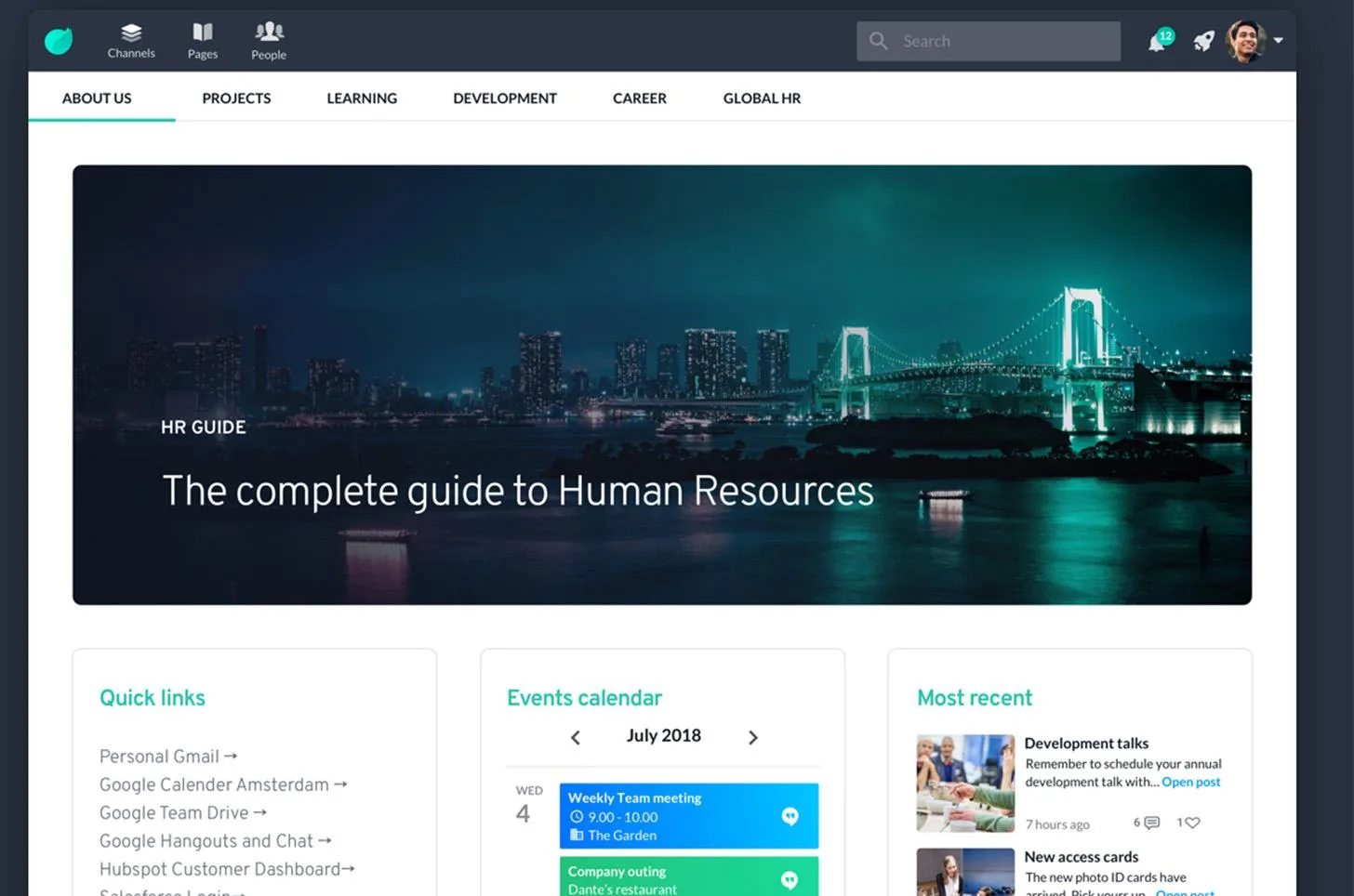Click into the Search field
This screenshot has height=896, width=1354.
[x=989, y=41]
